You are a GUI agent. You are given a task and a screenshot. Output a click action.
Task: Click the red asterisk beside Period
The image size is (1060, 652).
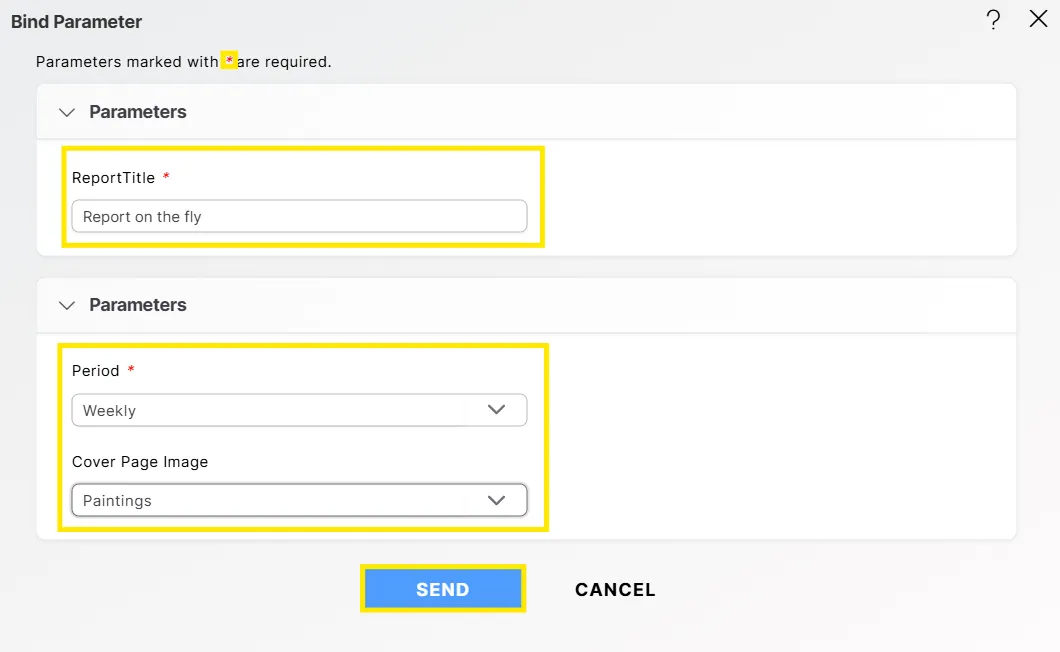(x=130, y=370)
